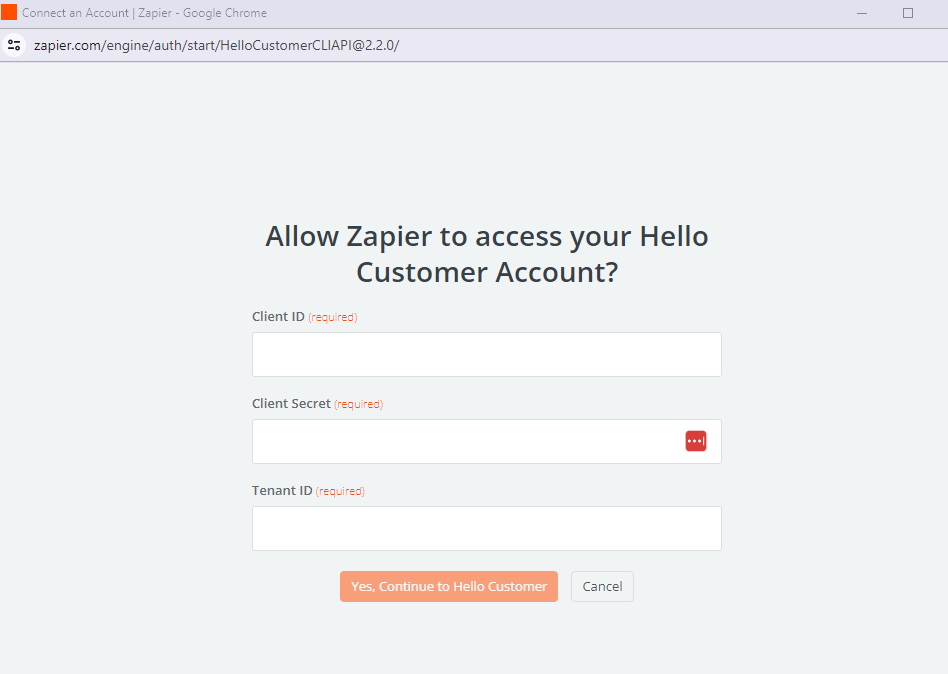Cancel the account connection
Image resolution: width=948 pixels, height=674 pixels.
pos(602,587)
